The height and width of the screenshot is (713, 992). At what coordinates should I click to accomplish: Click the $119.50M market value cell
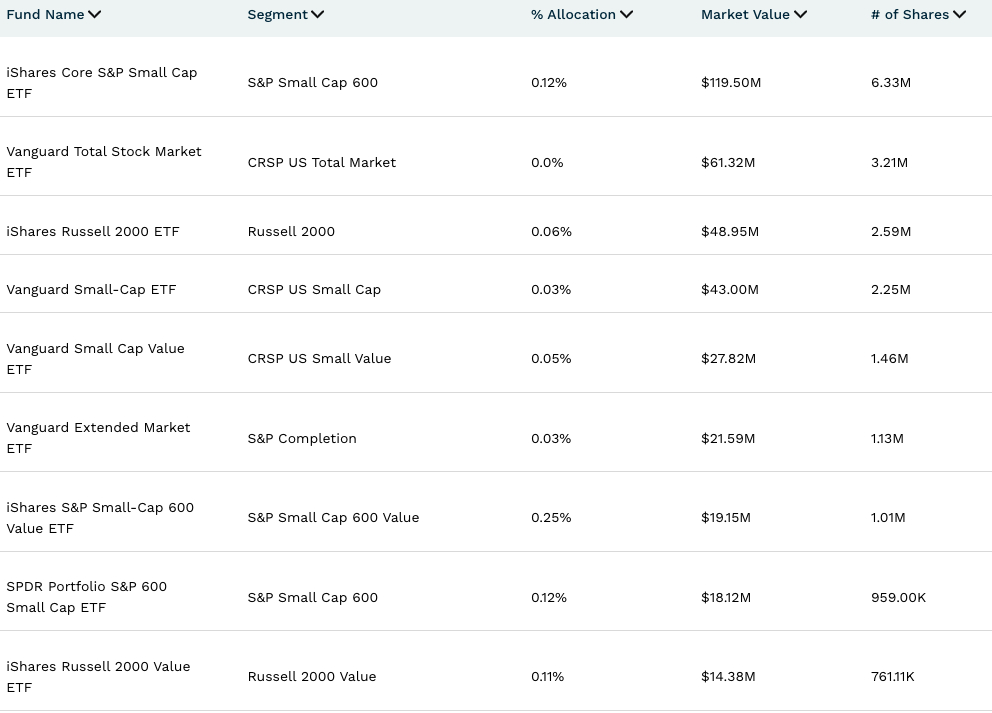tap(731, 83)
